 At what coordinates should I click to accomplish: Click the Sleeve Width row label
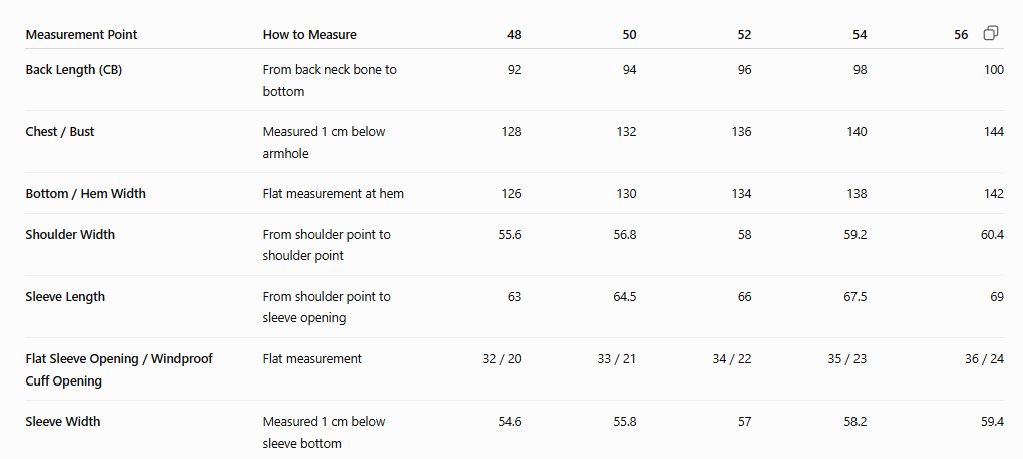pos(63,421)
